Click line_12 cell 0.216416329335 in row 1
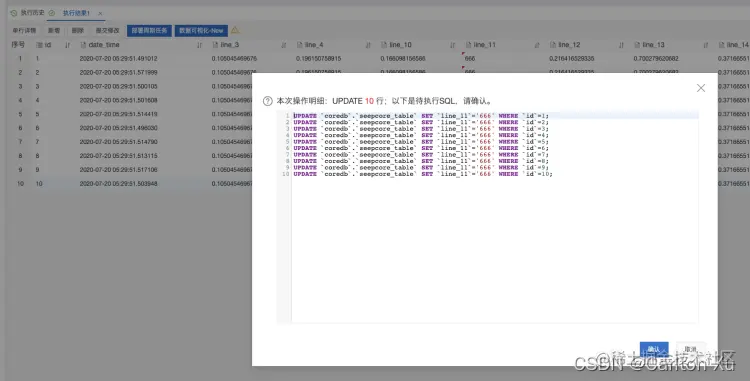This screenshot has width=750, height=381. coord(572,59)
